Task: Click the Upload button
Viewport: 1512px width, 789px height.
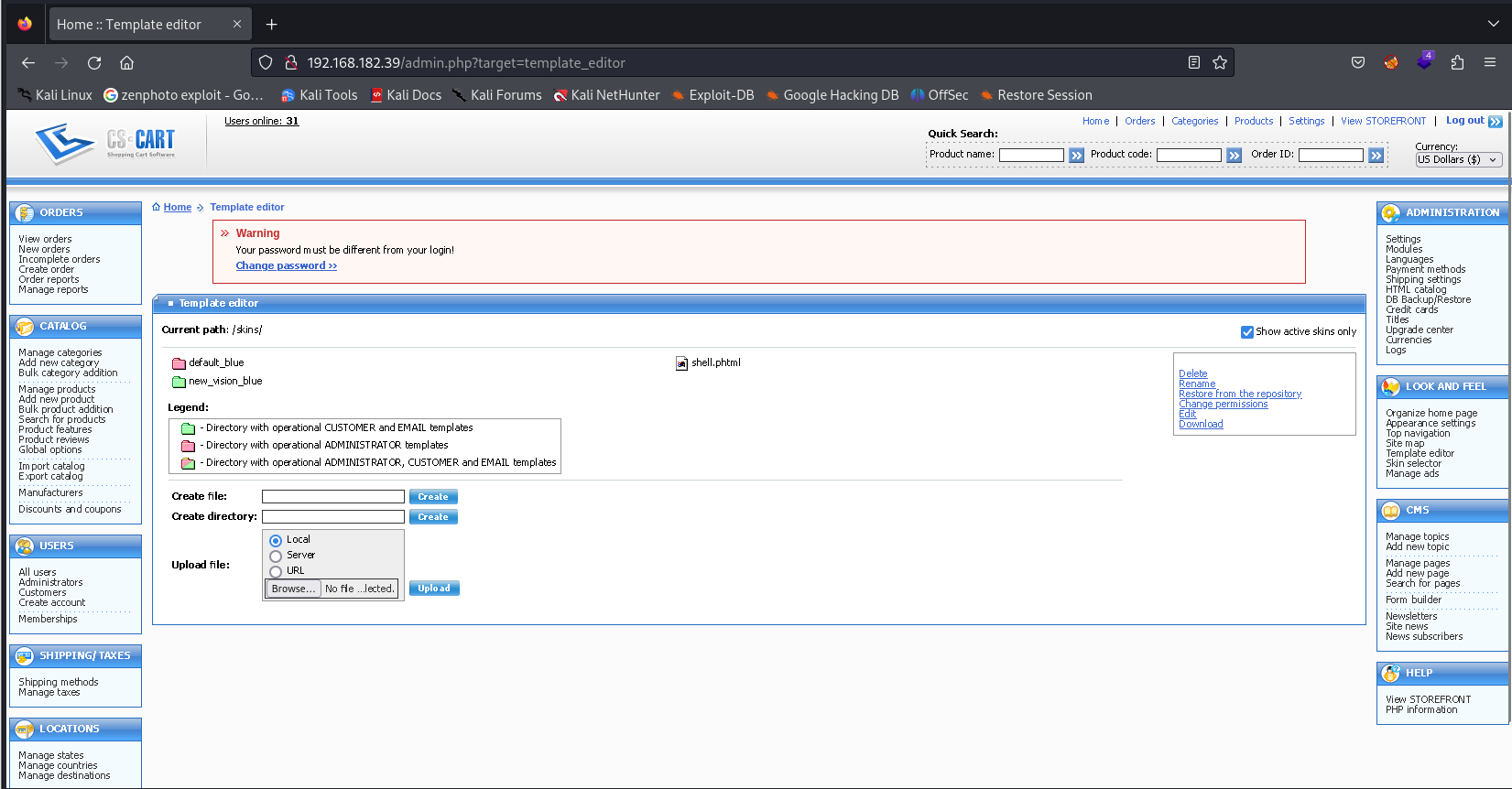Action: click(x=434, y=589)
